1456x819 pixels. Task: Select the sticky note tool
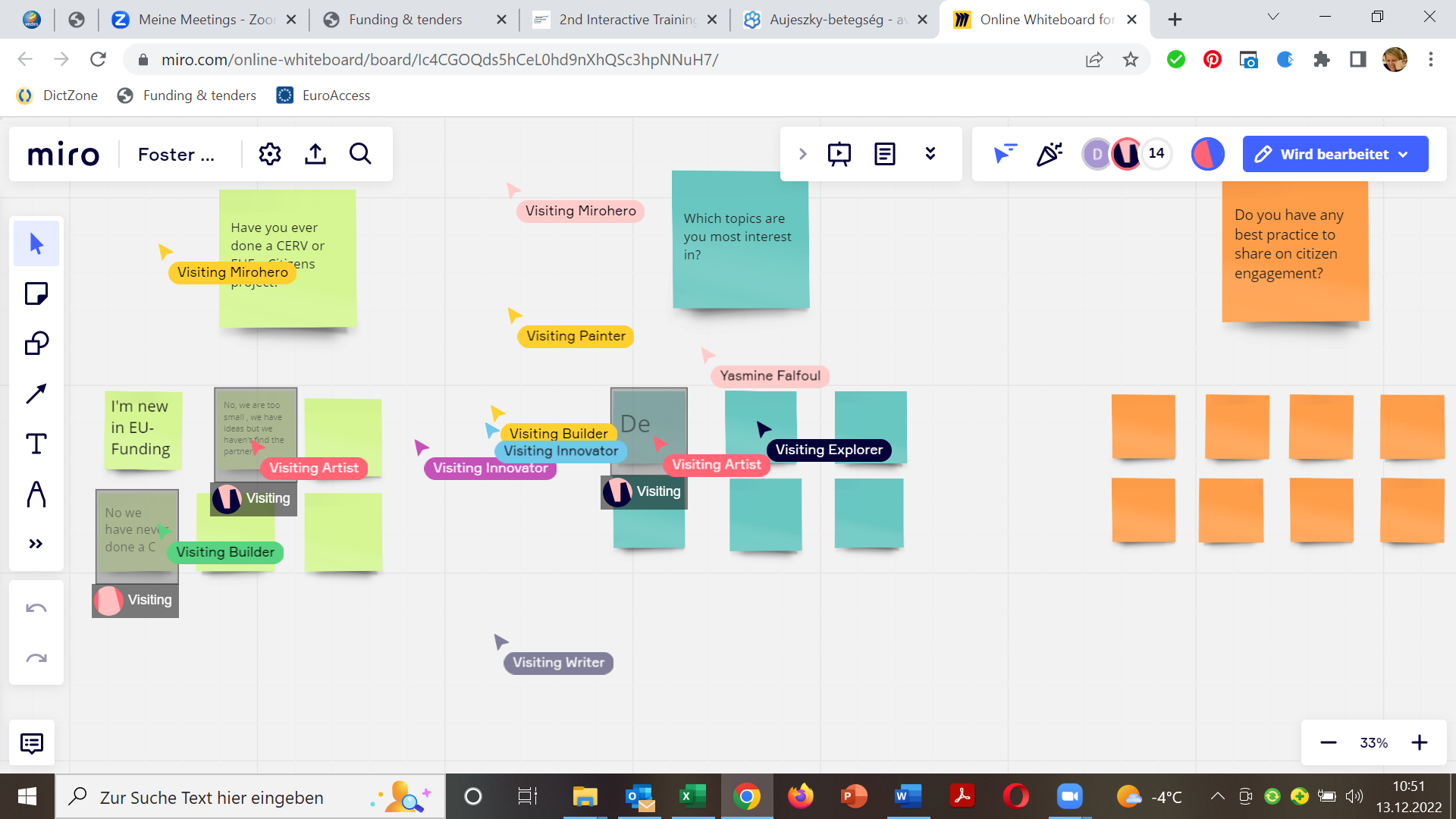click(x=36, y=293)
